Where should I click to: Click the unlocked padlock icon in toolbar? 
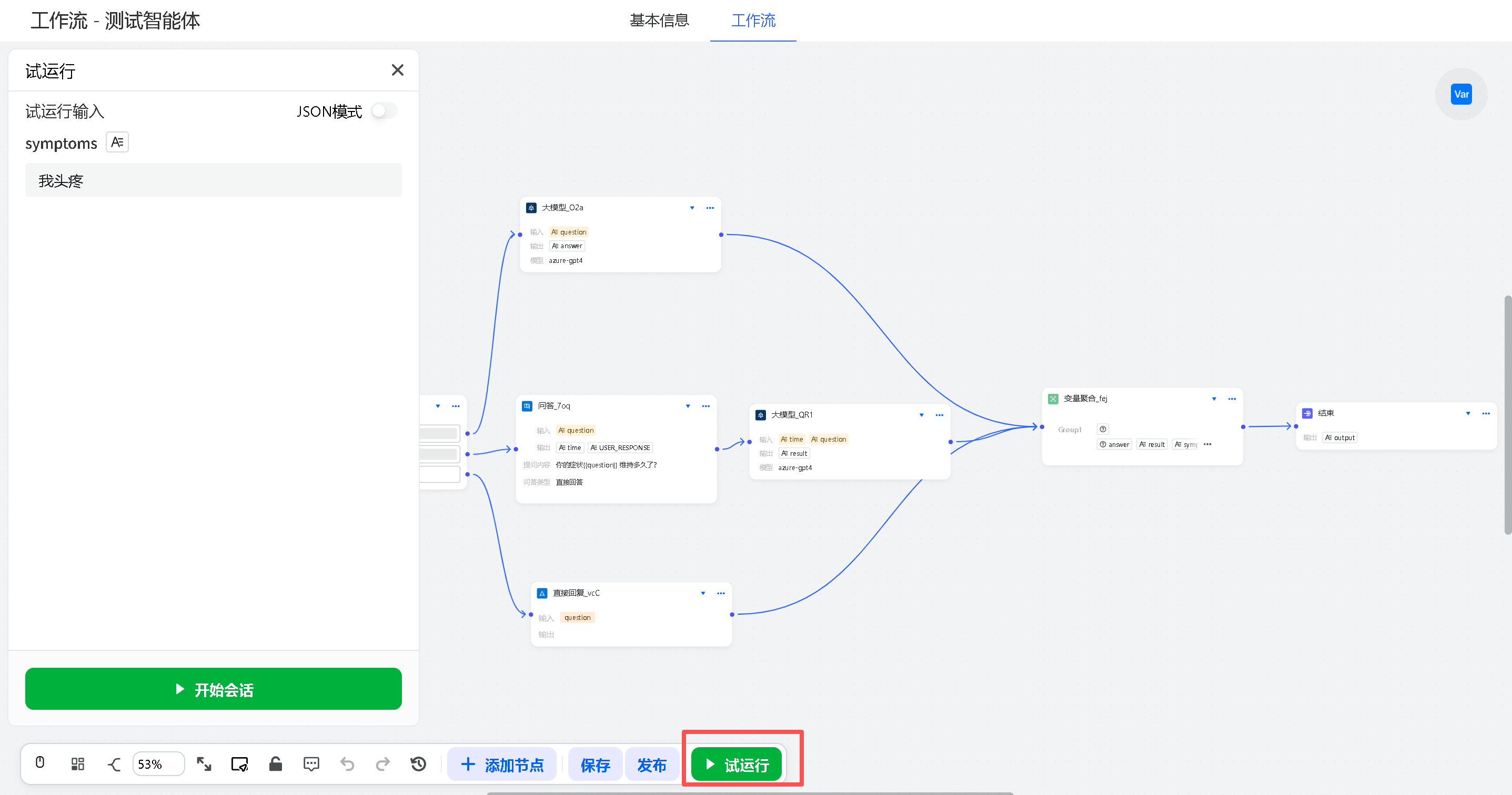[x=275, y=763]
